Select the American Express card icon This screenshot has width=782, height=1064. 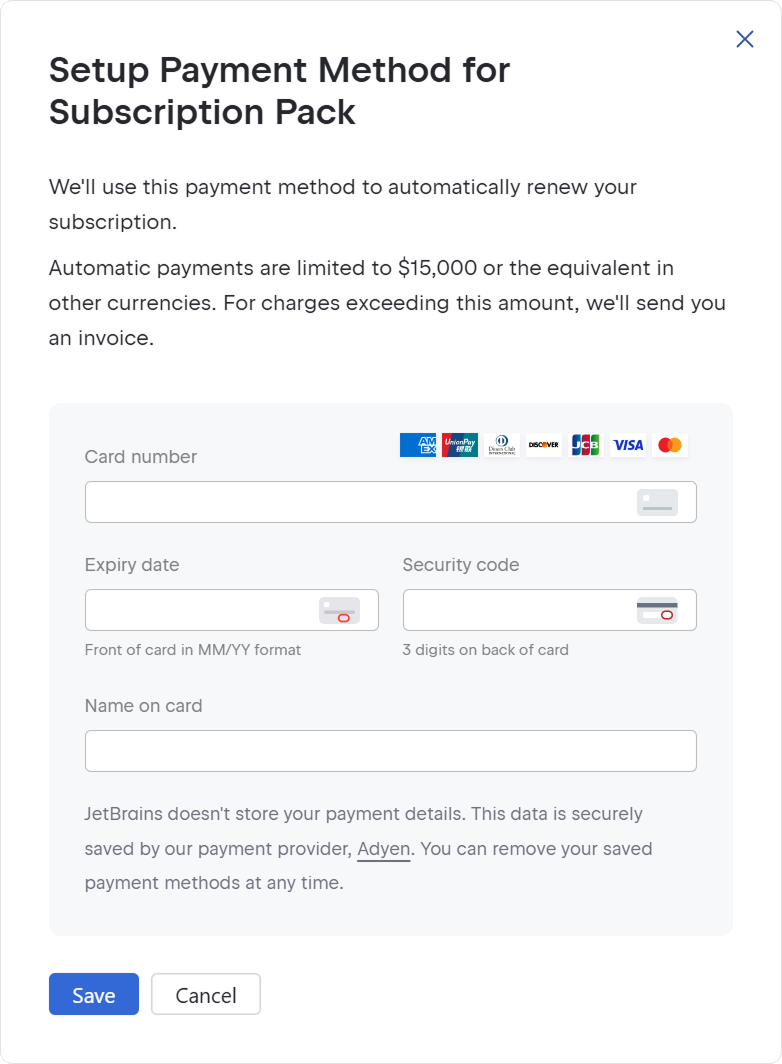[x=418, y=445]
